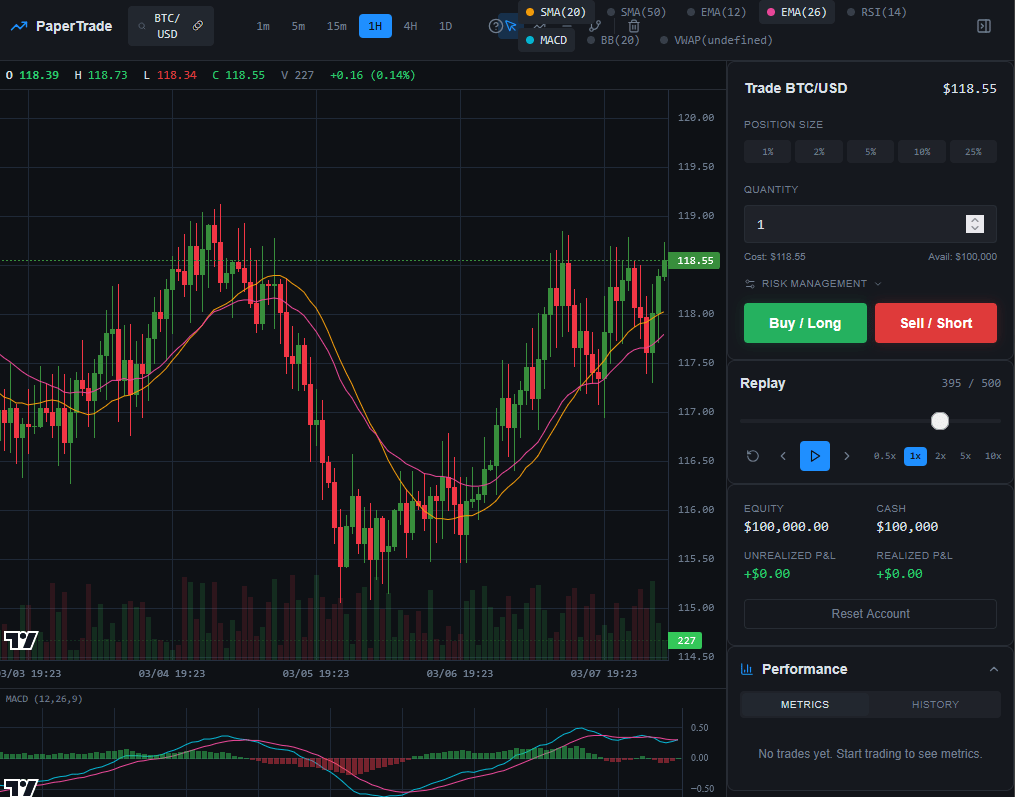
Task: Collapse the Performance panel chevron
Action: [993, 669]
